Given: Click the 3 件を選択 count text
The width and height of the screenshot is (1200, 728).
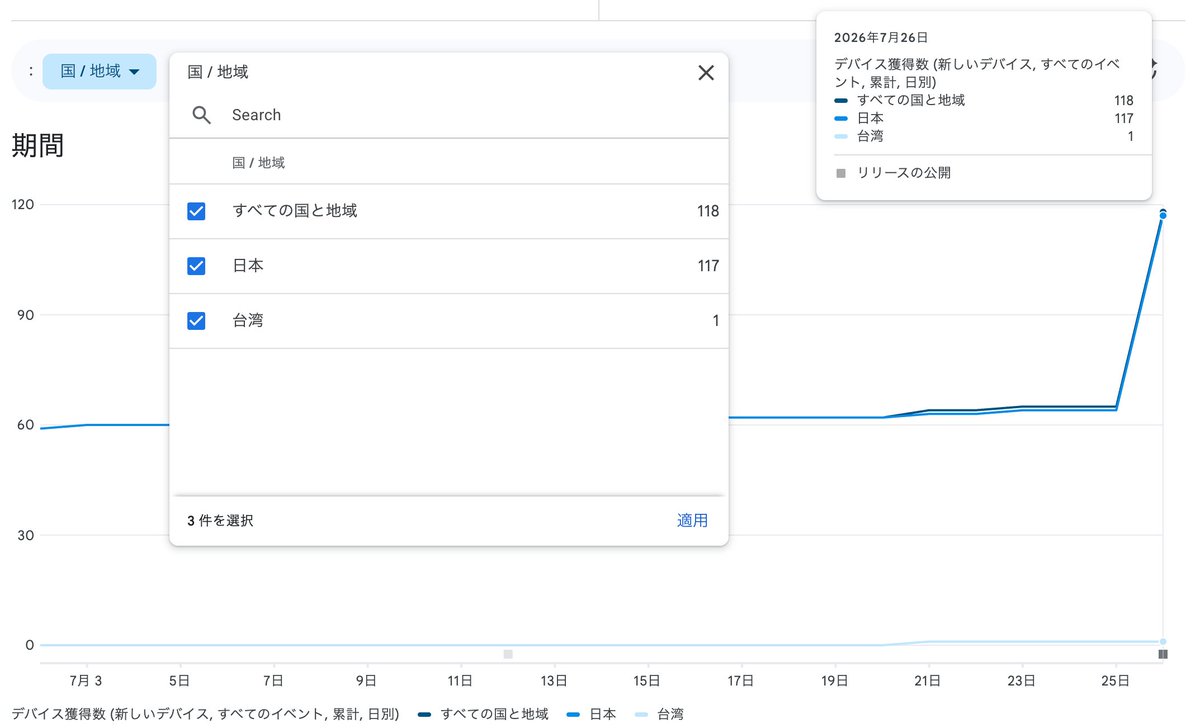Looking at the screenshot, I should (220, 520).
